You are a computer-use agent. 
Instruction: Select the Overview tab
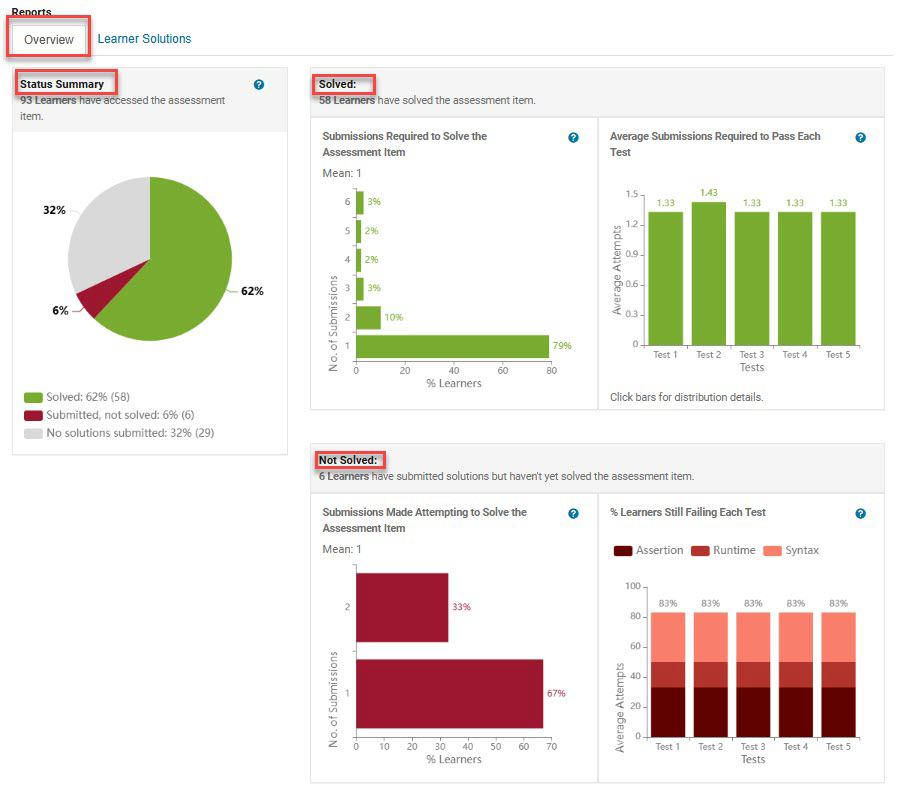[x=49, y=40]
